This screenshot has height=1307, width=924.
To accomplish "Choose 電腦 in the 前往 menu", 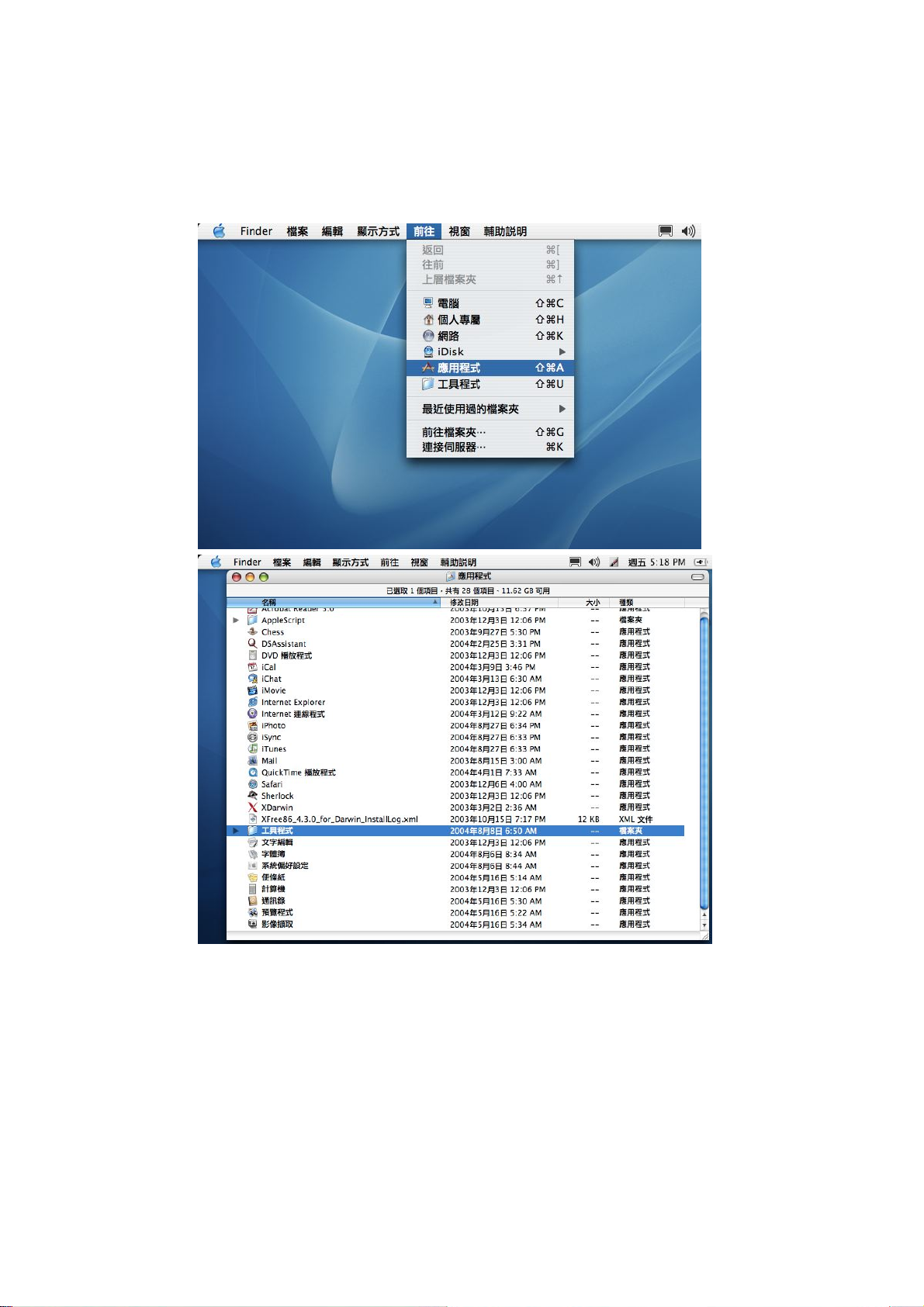I will (x=490, y=303).
